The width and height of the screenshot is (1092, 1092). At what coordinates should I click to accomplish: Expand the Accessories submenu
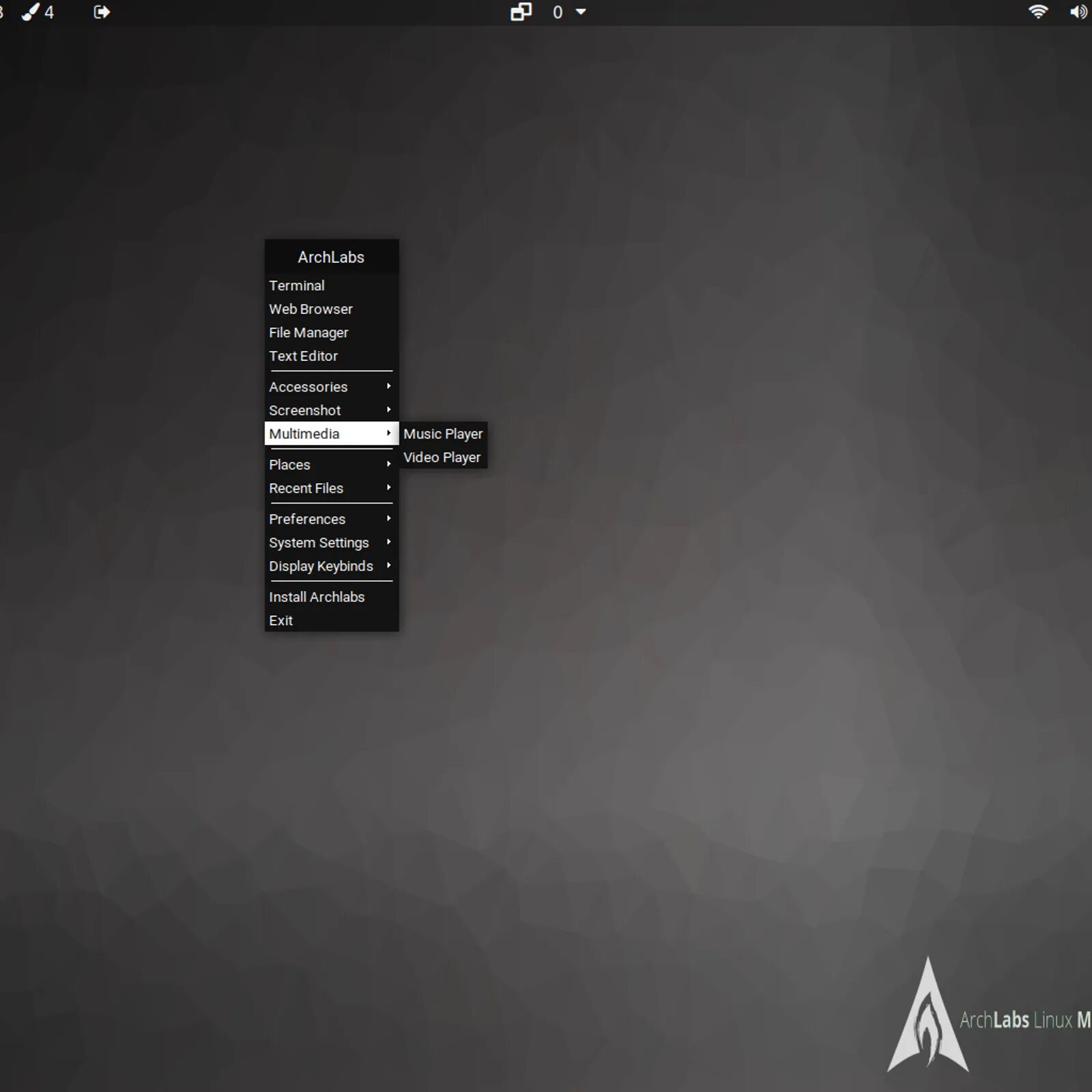(332, 387)
